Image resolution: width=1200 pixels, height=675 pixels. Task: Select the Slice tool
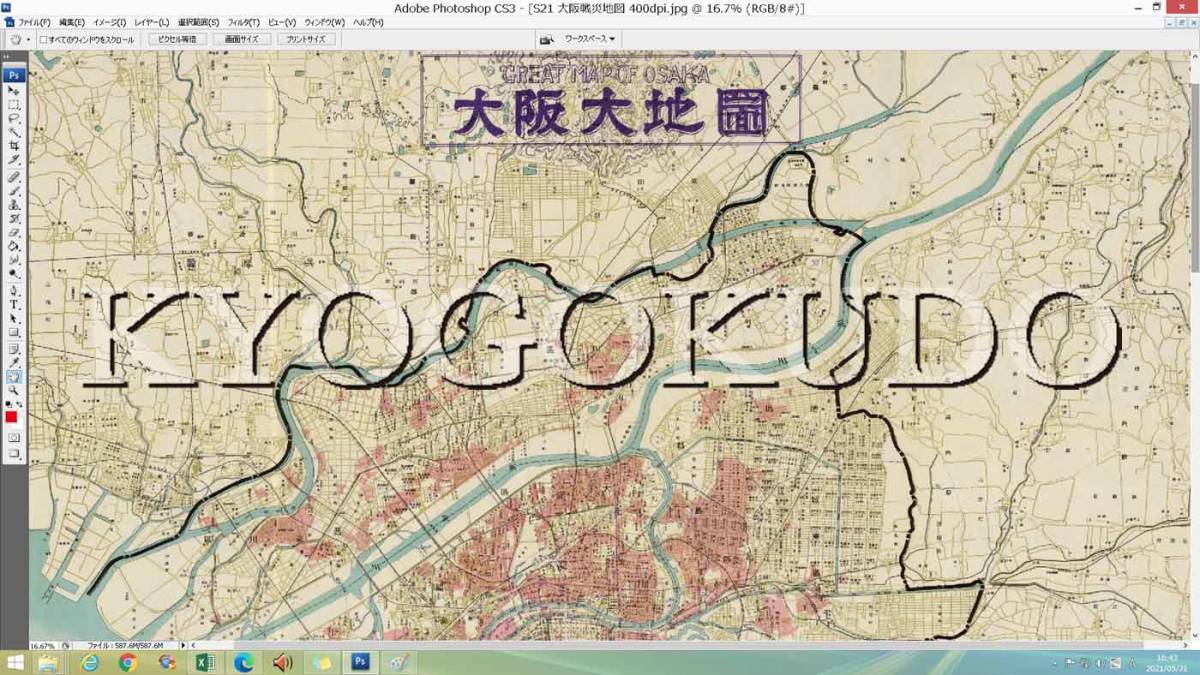coord(14,159)
